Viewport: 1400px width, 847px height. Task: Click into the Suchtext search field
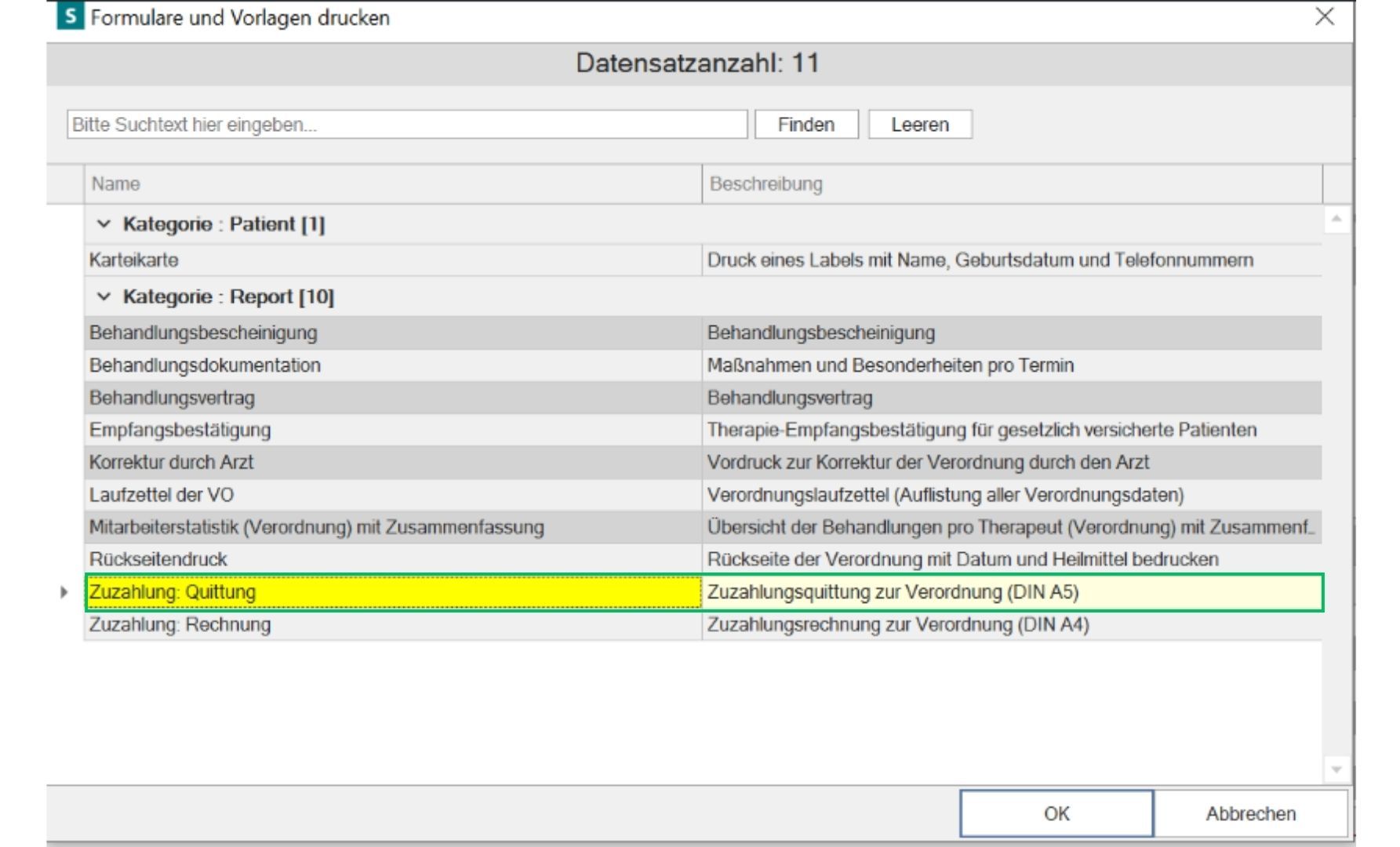[407, 125]
